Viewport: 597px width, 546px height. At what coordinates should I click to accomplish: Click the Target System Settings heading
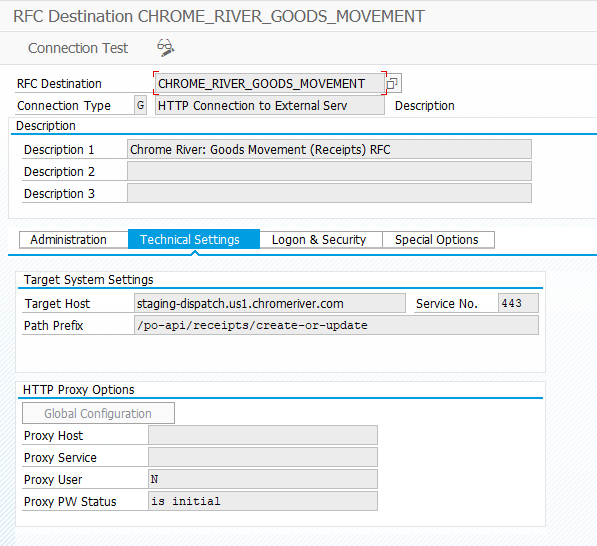88,280
